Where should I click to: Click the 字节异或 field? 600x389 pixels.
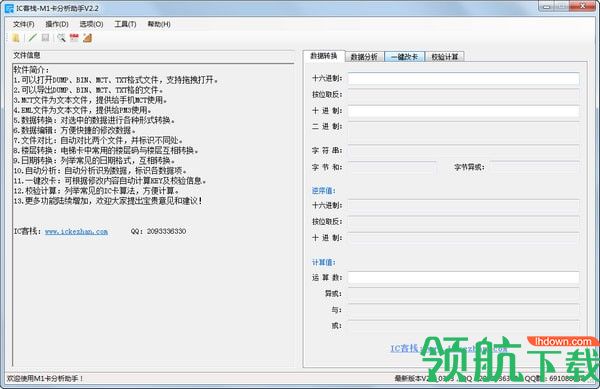coord(535,167)
